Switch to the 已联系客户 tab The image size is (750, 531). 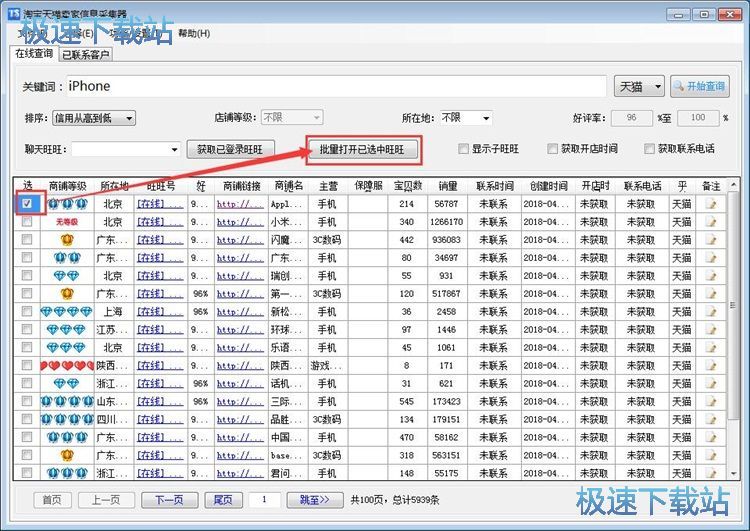(86, 55)
